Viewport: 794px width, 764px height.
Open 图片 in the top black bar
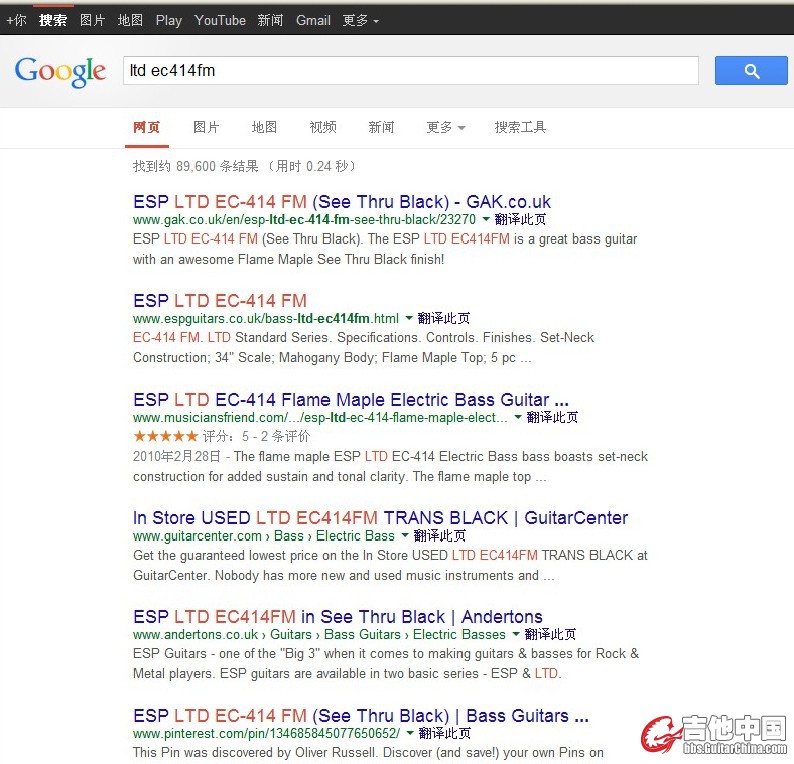92,20
